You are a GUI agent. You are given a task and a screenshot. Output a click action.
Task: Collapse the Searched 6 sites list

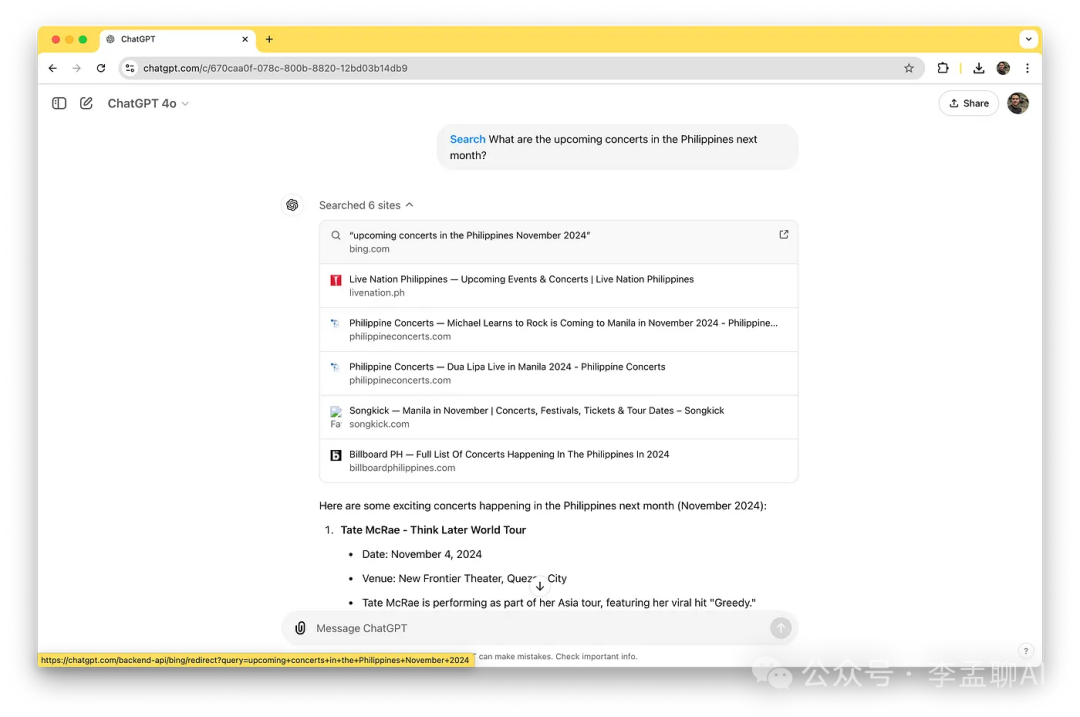point(366,205)
